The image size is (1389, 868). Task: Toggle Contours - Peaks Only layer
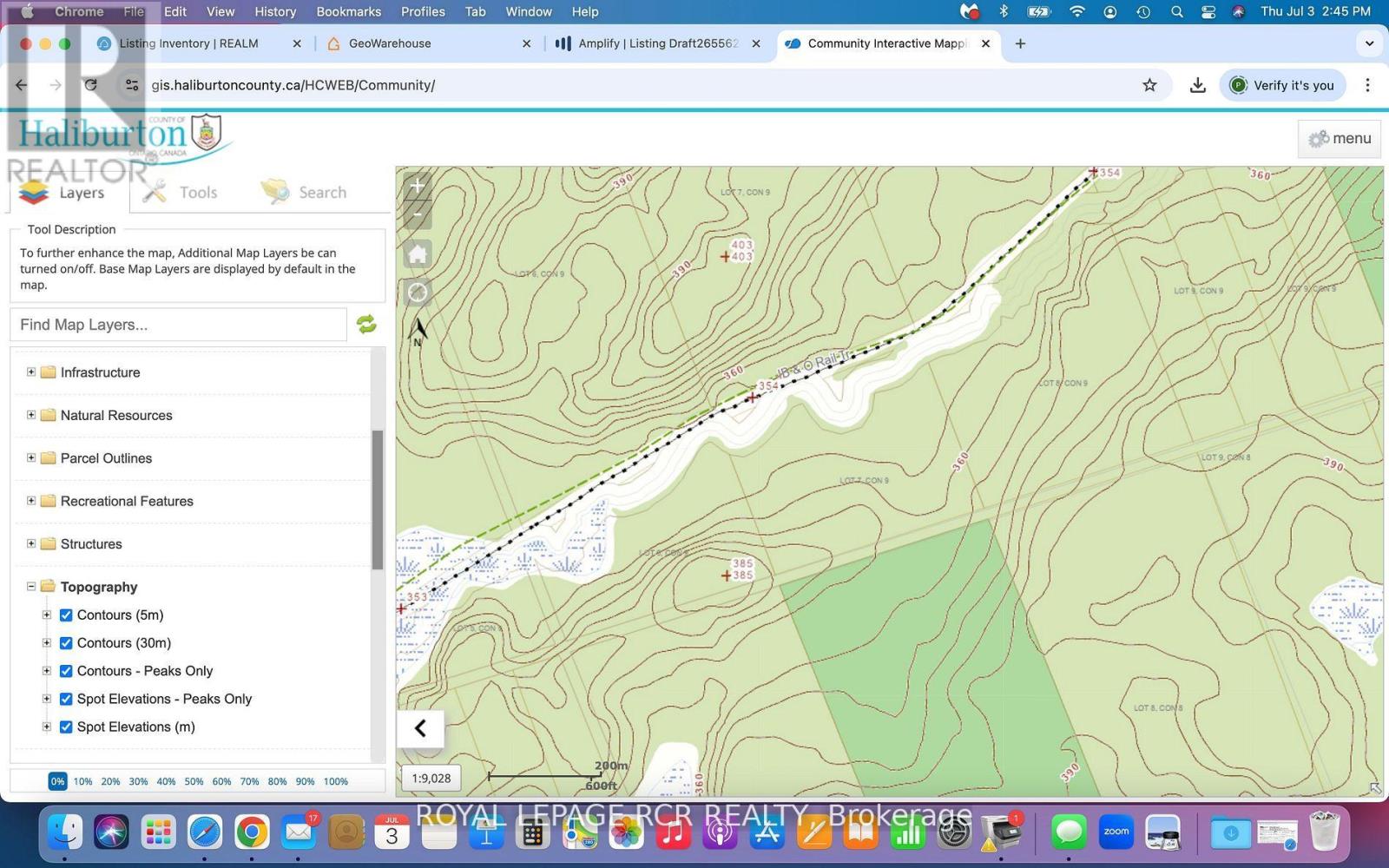coord(66,670)
